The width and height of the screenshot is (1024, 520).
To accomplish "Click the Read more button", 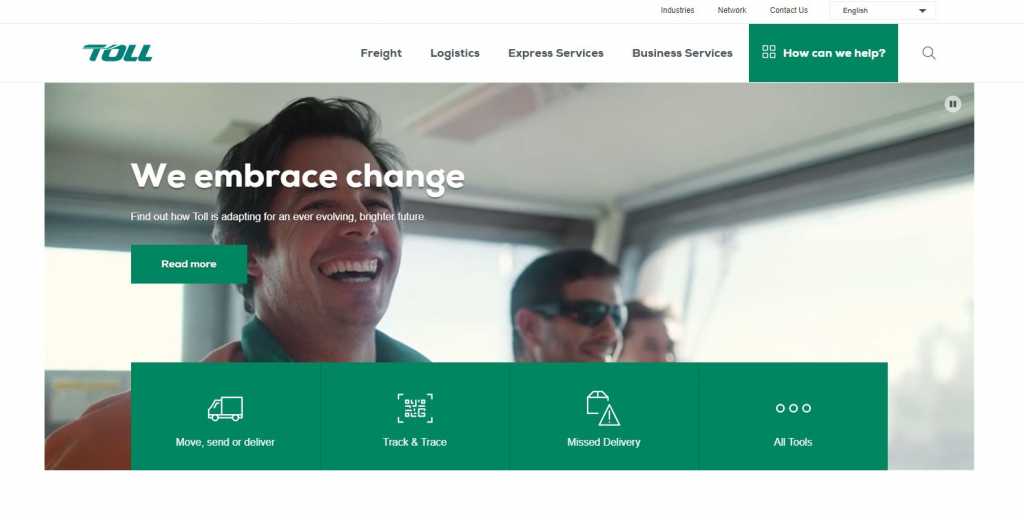I will click(189, 264).
